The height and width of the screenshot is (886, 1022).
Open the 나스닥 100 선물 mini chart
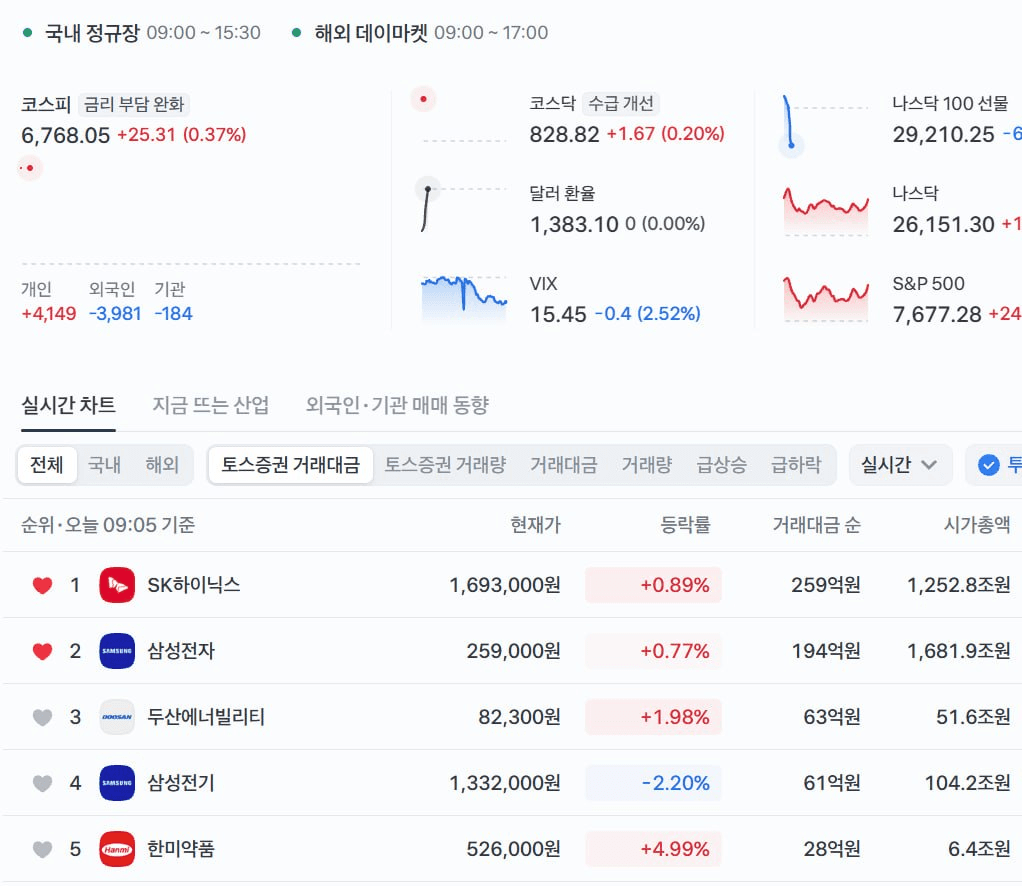825,126
